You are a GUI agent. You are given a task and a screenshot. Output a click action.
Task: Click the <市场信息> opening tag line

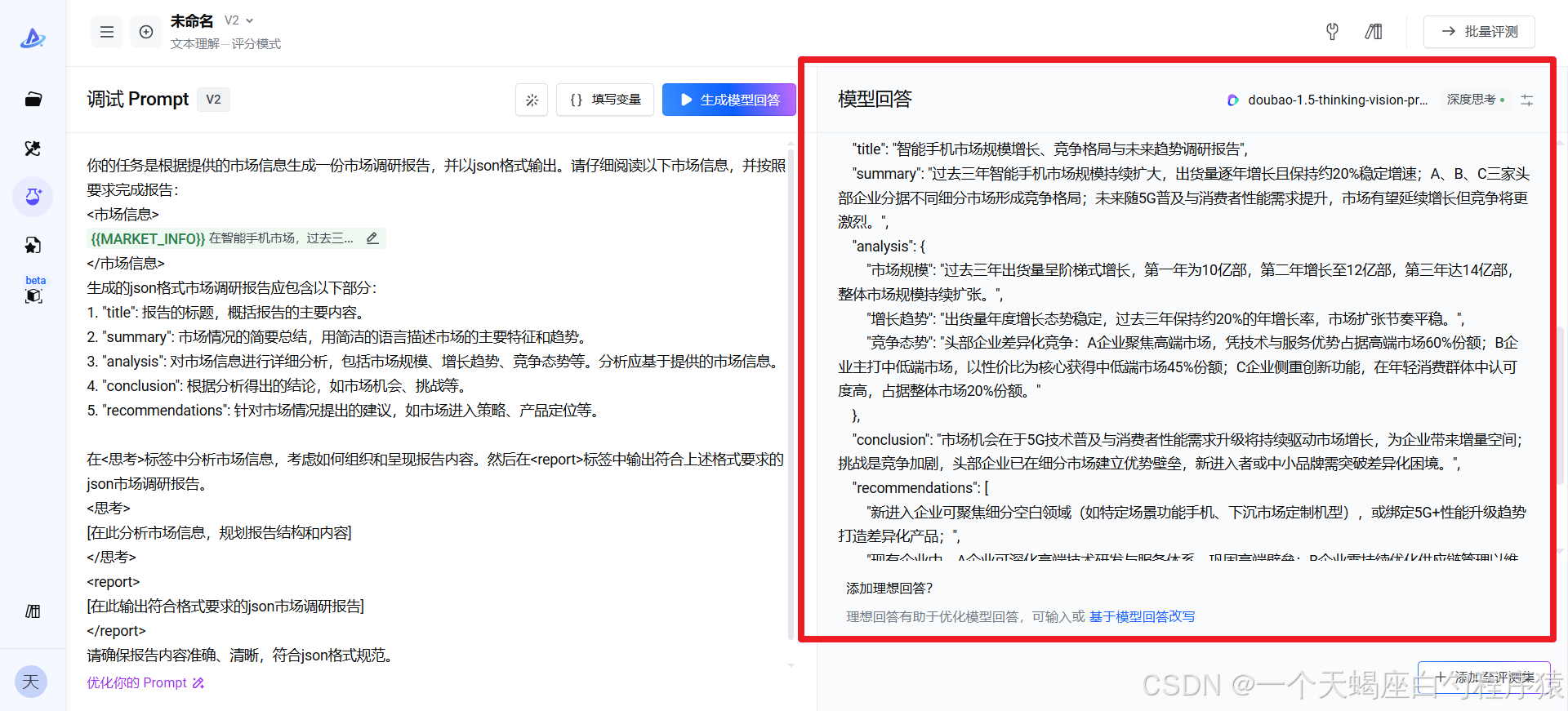pos(122,215)
